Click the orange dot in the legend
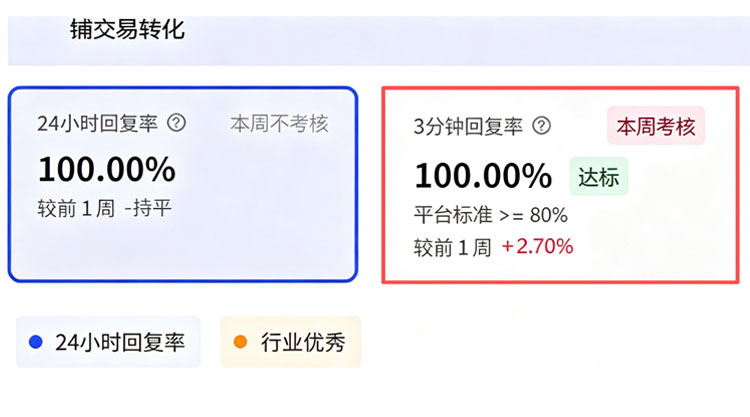The image size is (750, 417). (x=240, y=342)
